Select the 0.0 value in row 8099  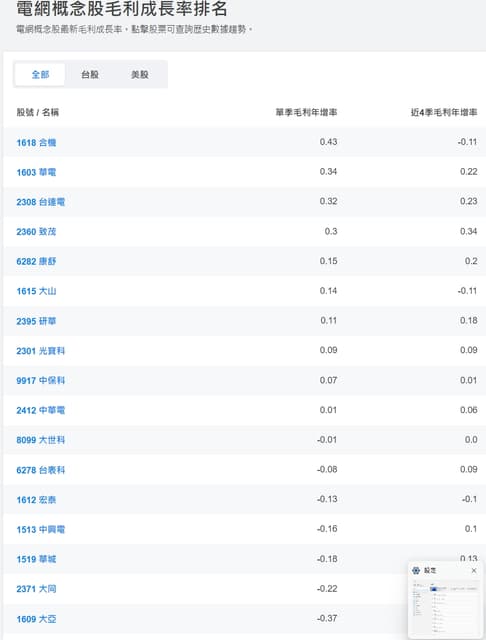click(x=471, y=440)
